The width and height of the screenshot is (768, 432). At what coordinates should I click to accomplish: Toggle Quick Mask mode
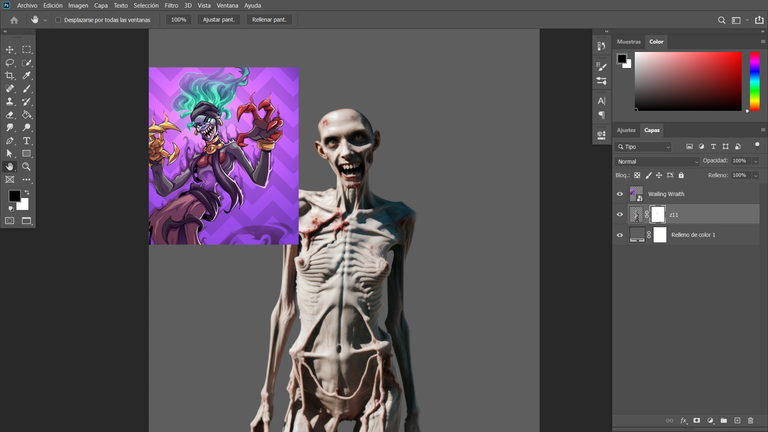point(9,221)
